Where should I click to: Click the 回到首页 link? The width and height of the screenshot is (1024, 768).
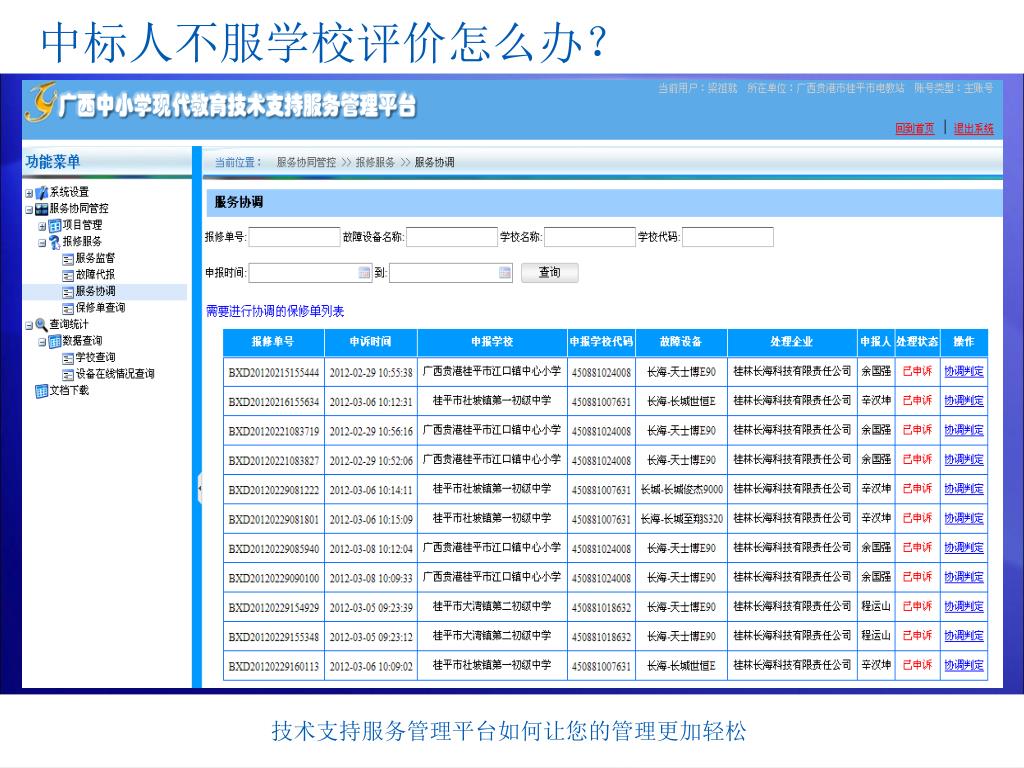(915, 128)
